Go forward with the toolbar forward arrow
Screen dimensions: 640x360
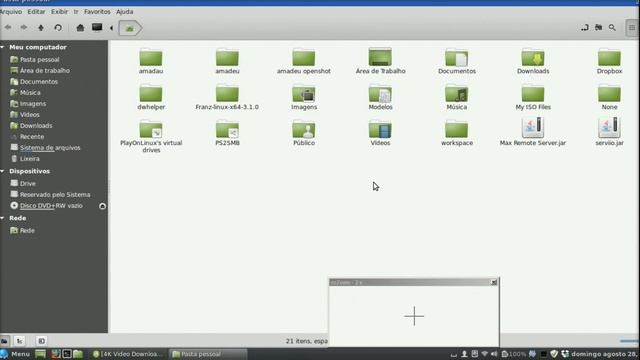[x=24, y=28]
